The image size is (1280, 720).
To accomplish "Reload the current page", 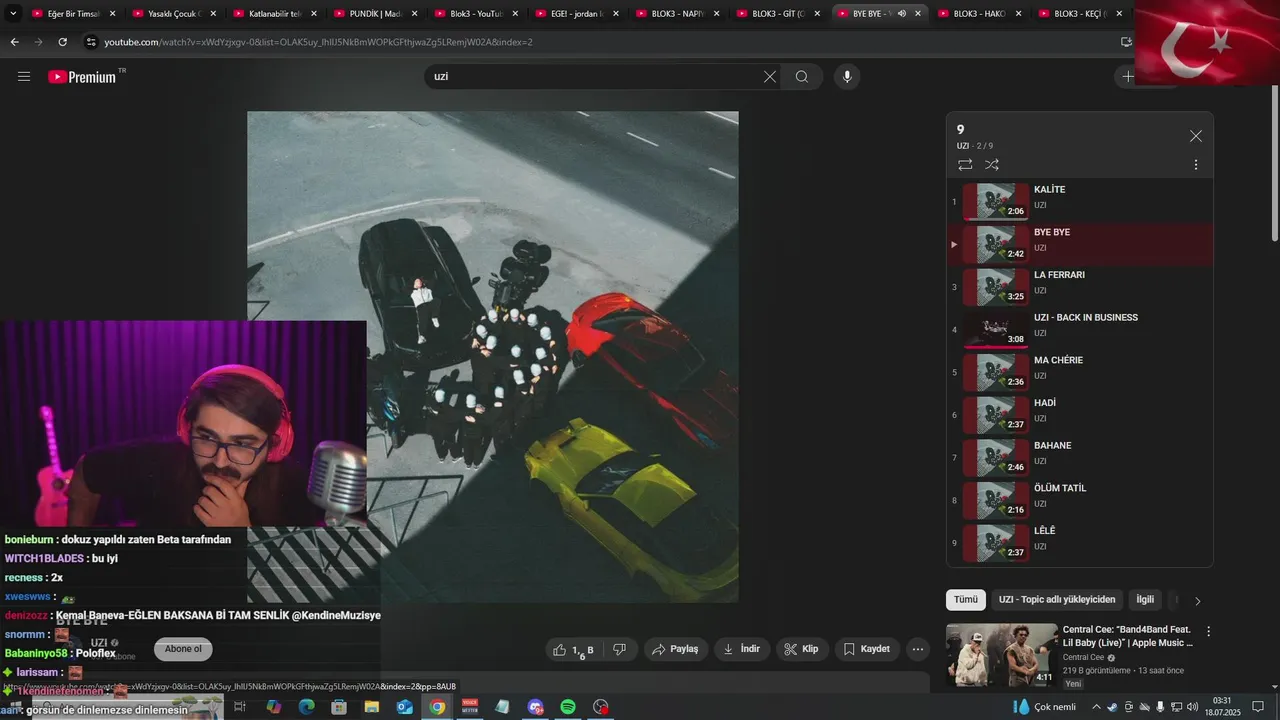I will pos(62,42).
